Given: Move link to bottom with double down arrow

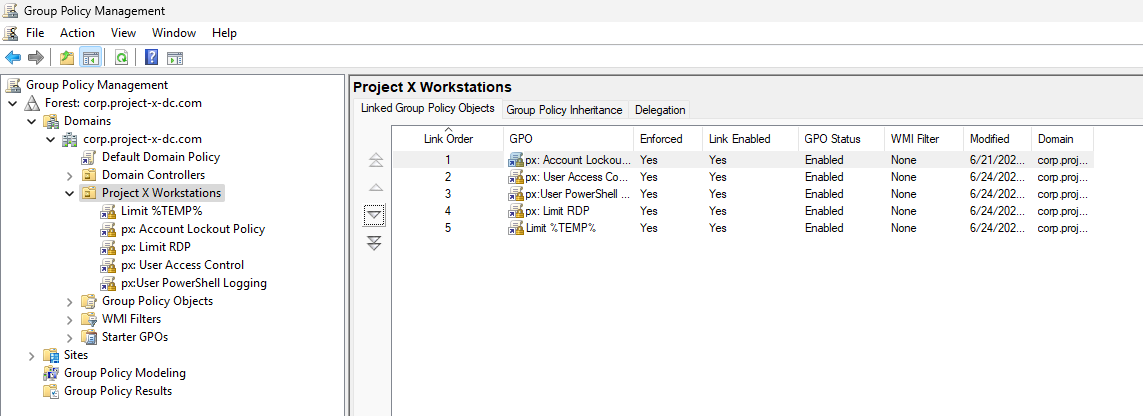Looking at the screenshot, I should [x=375, y=243].
